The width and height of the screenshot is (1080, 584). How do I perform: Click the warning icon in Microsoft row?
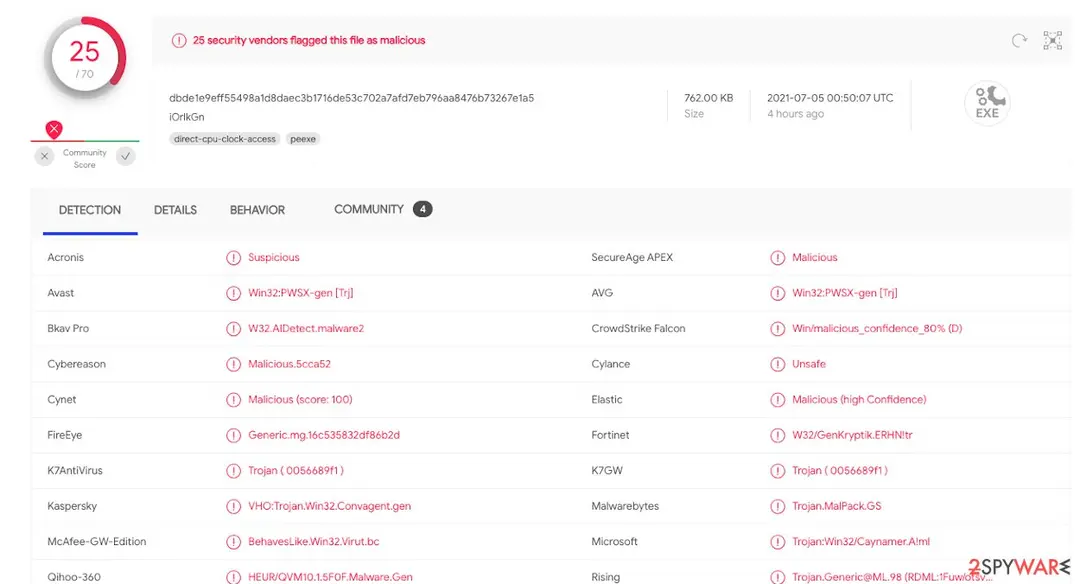(778, 542)
